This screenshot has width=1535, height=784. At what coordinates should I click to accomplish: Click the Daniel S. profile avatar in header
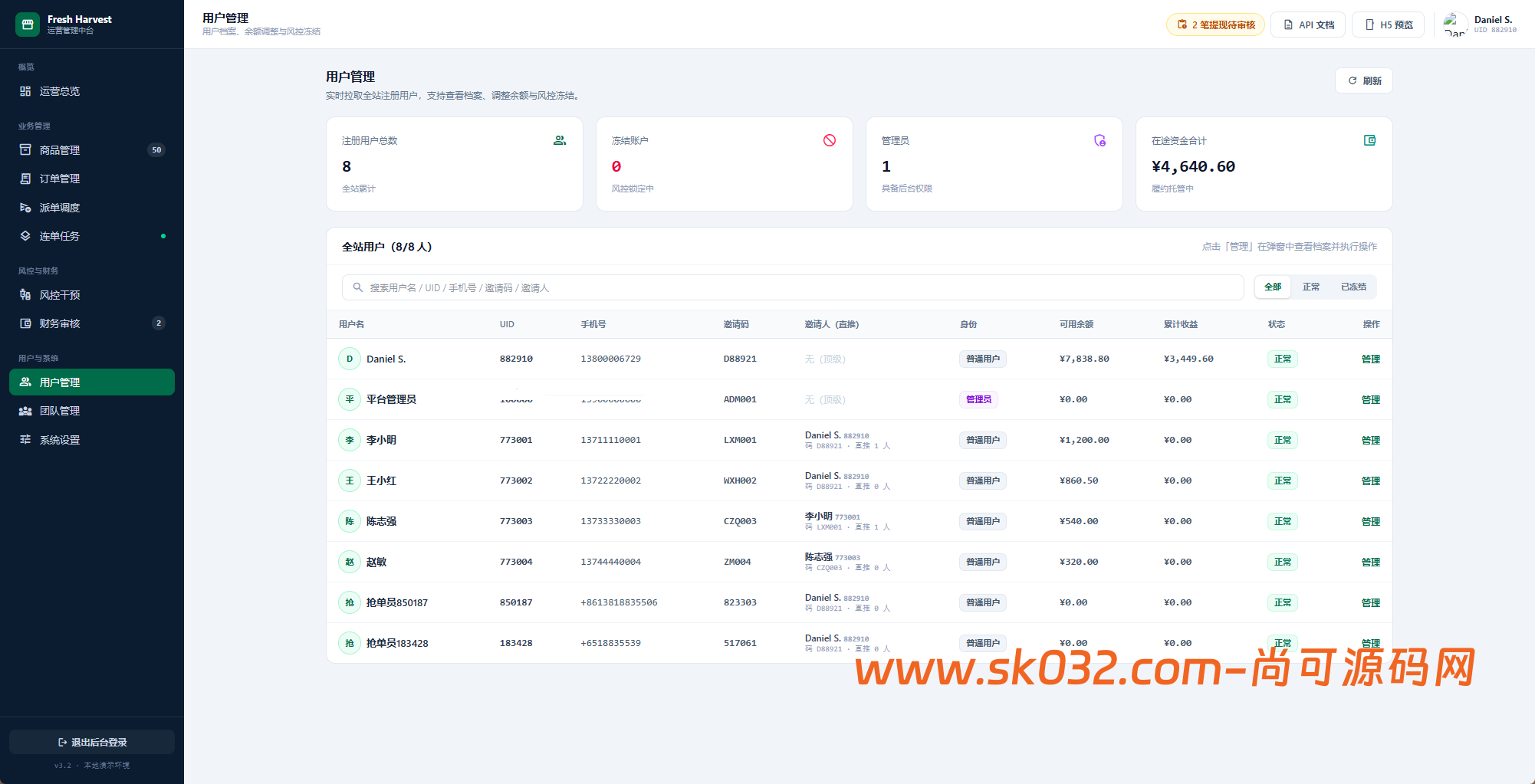tap(1455, 25)
